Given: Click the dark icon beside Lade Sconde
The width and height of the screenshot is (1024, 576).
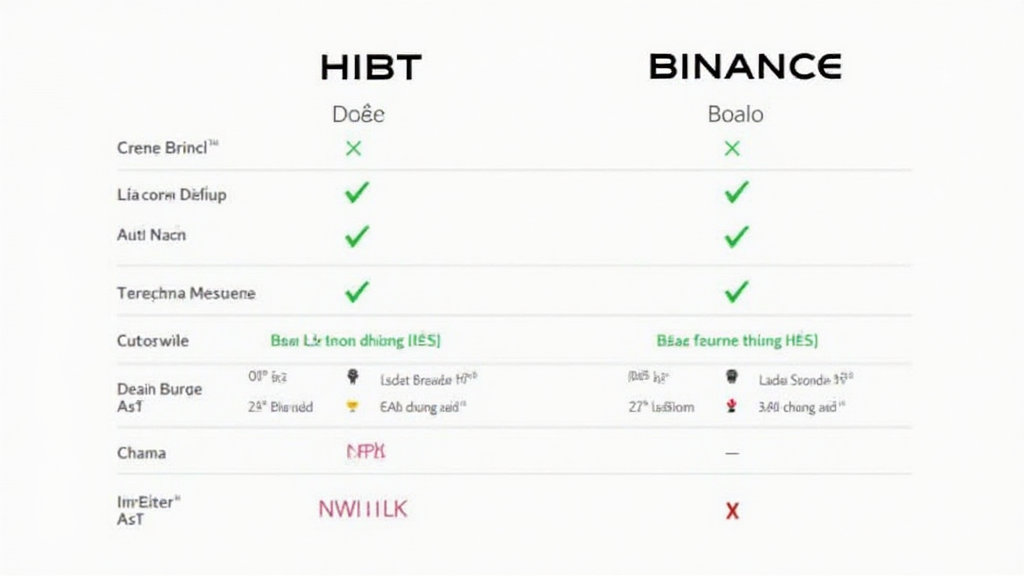Looking at the screenshot, I should click(x=732, y=378).
